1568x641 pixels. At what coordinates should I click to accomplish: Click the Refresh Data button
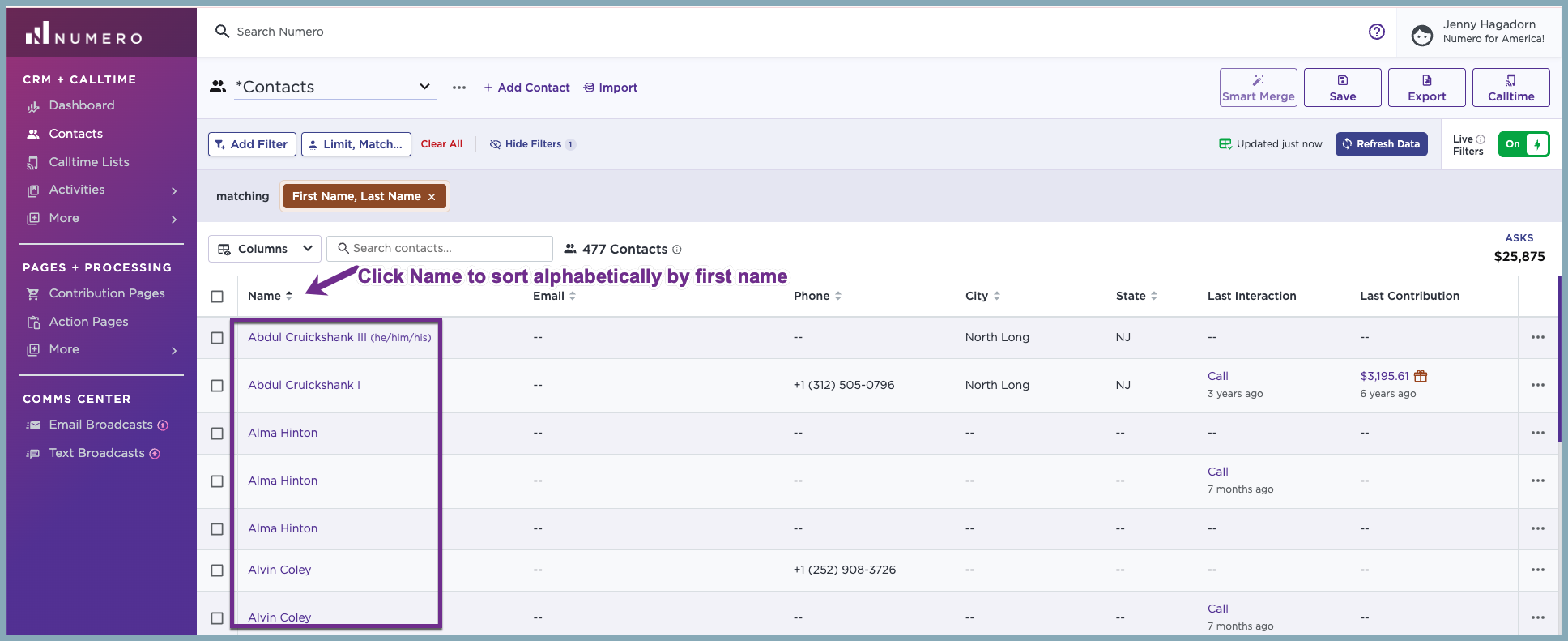pyautogui.click(x=1381, y=144)
